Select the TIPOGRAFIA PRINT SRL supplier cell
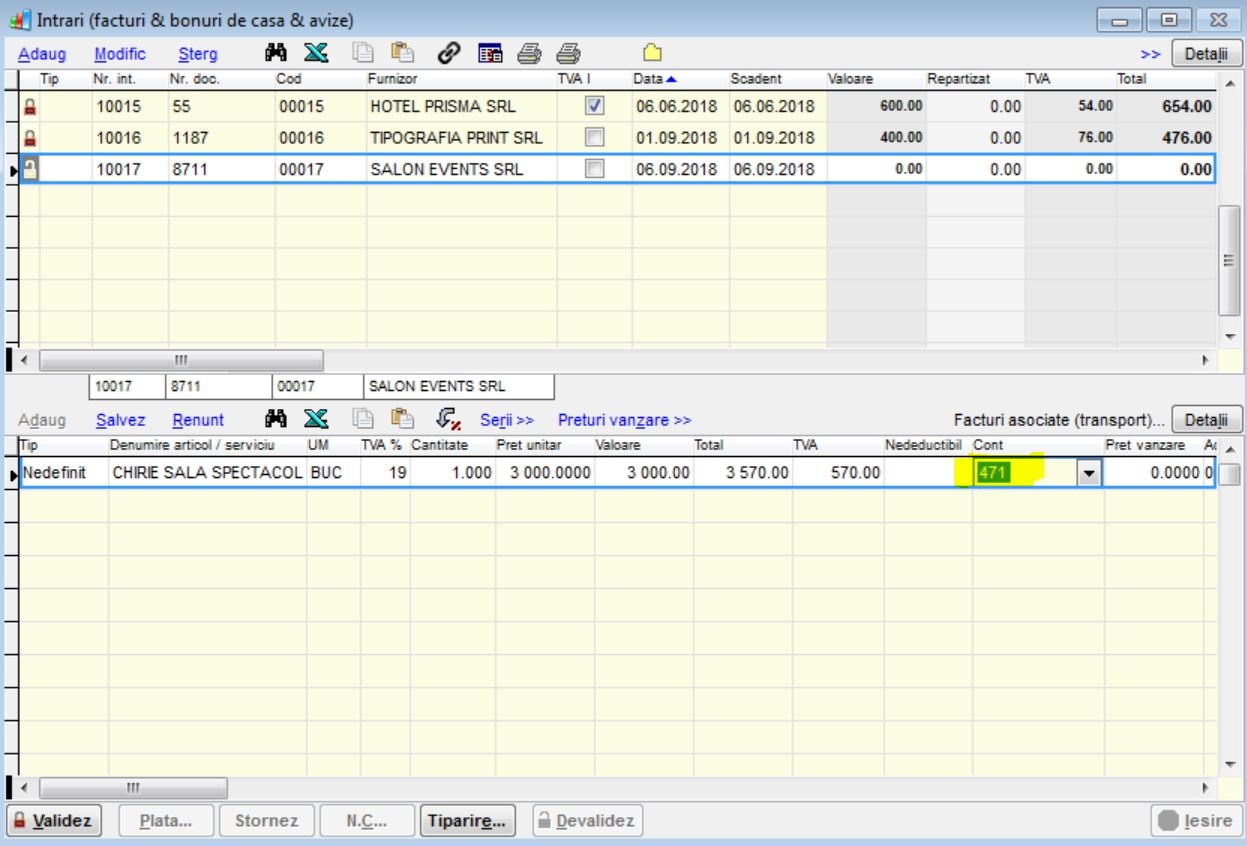 (461, 138)
